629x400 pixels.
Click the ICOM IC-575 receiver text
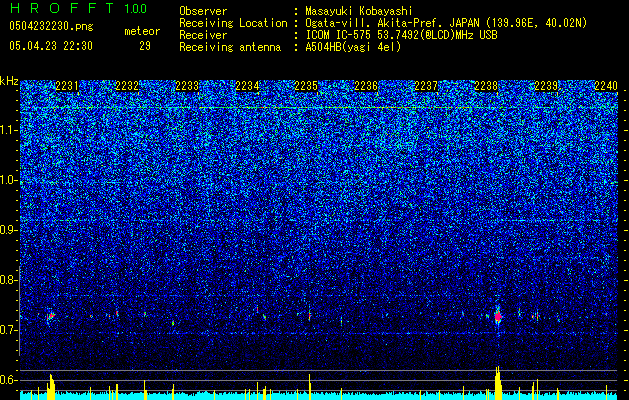(x=401, y=35)
